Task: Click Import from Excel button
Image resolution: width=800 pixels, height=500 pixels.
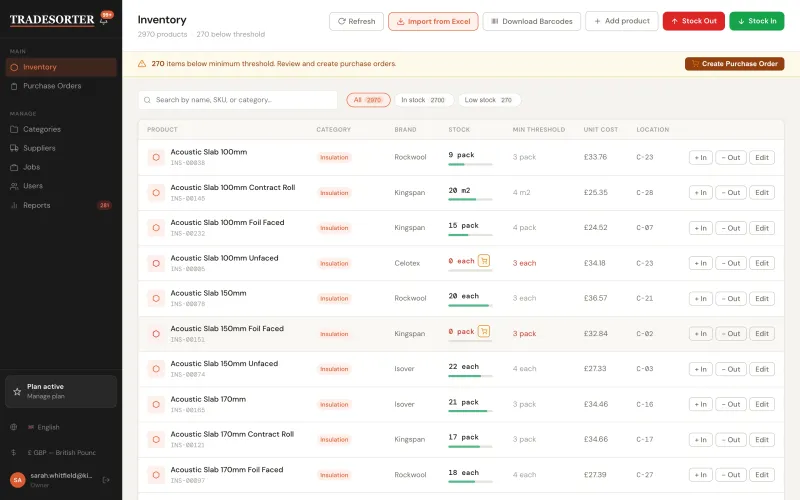Action: point(433,21)
